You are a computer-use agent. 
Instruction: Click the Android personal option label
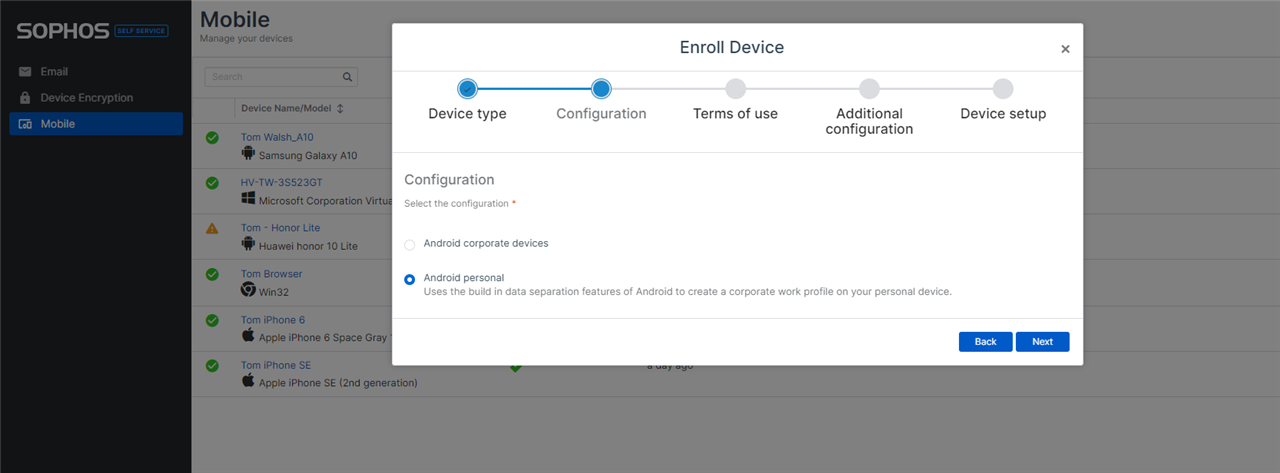tap(464, 277)
